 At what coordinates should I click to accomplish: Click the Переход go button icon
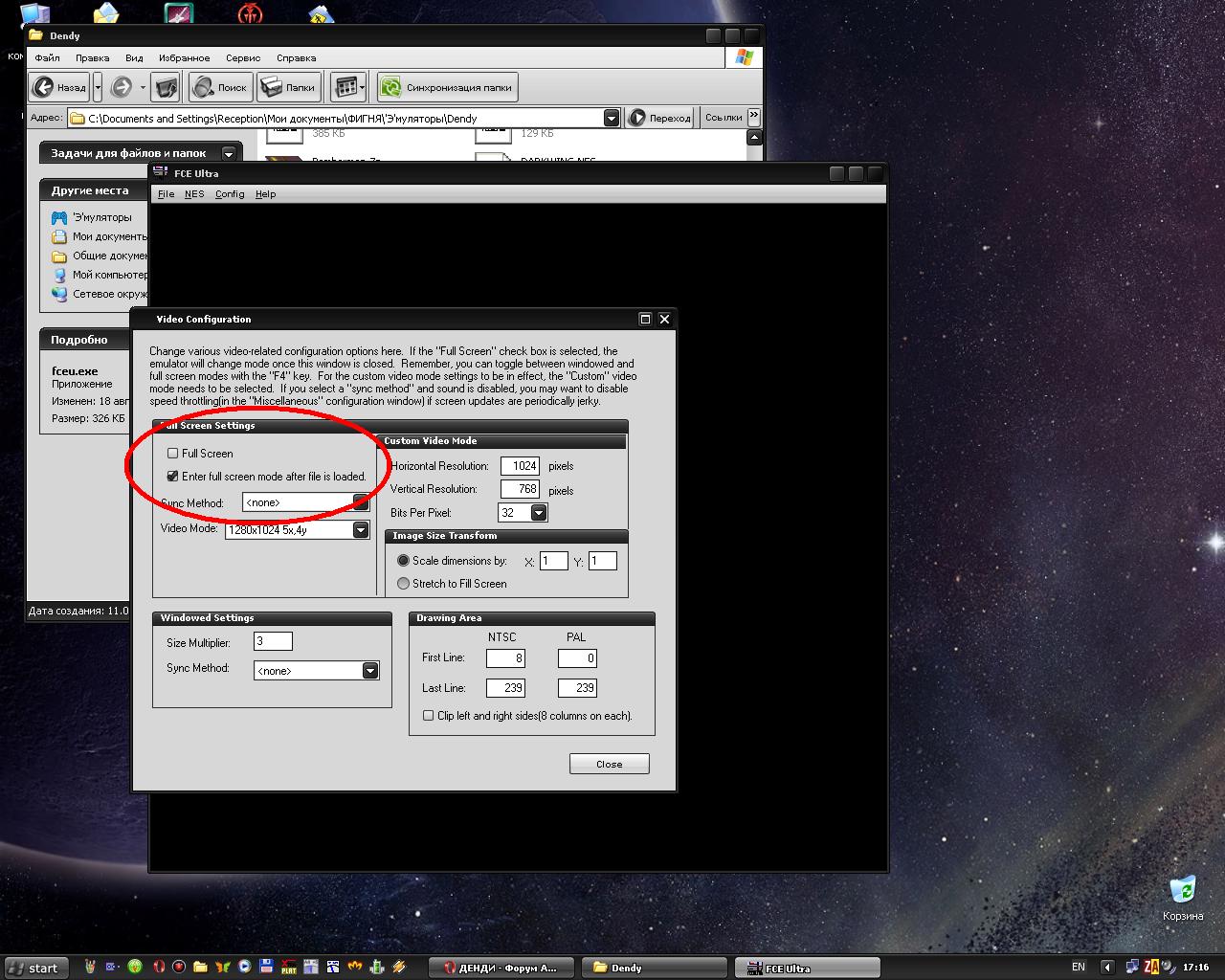point(636,118)
